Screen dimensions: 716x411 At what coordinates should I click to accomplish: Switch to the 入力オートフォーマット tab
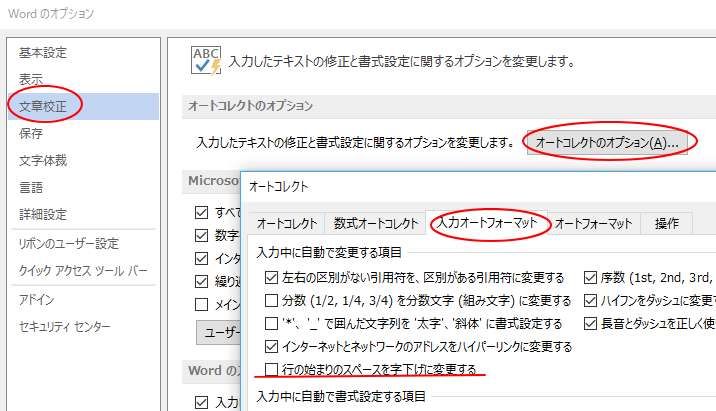coord(487,222)
